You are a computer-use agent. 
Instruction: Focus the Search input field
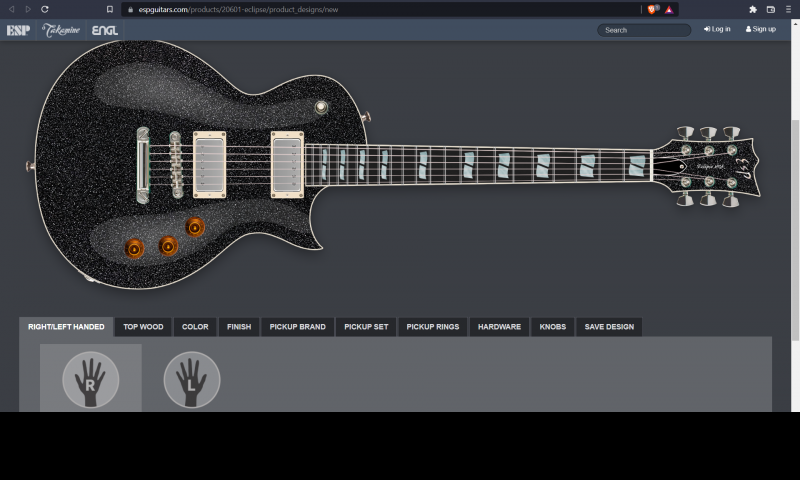point(645,30)
